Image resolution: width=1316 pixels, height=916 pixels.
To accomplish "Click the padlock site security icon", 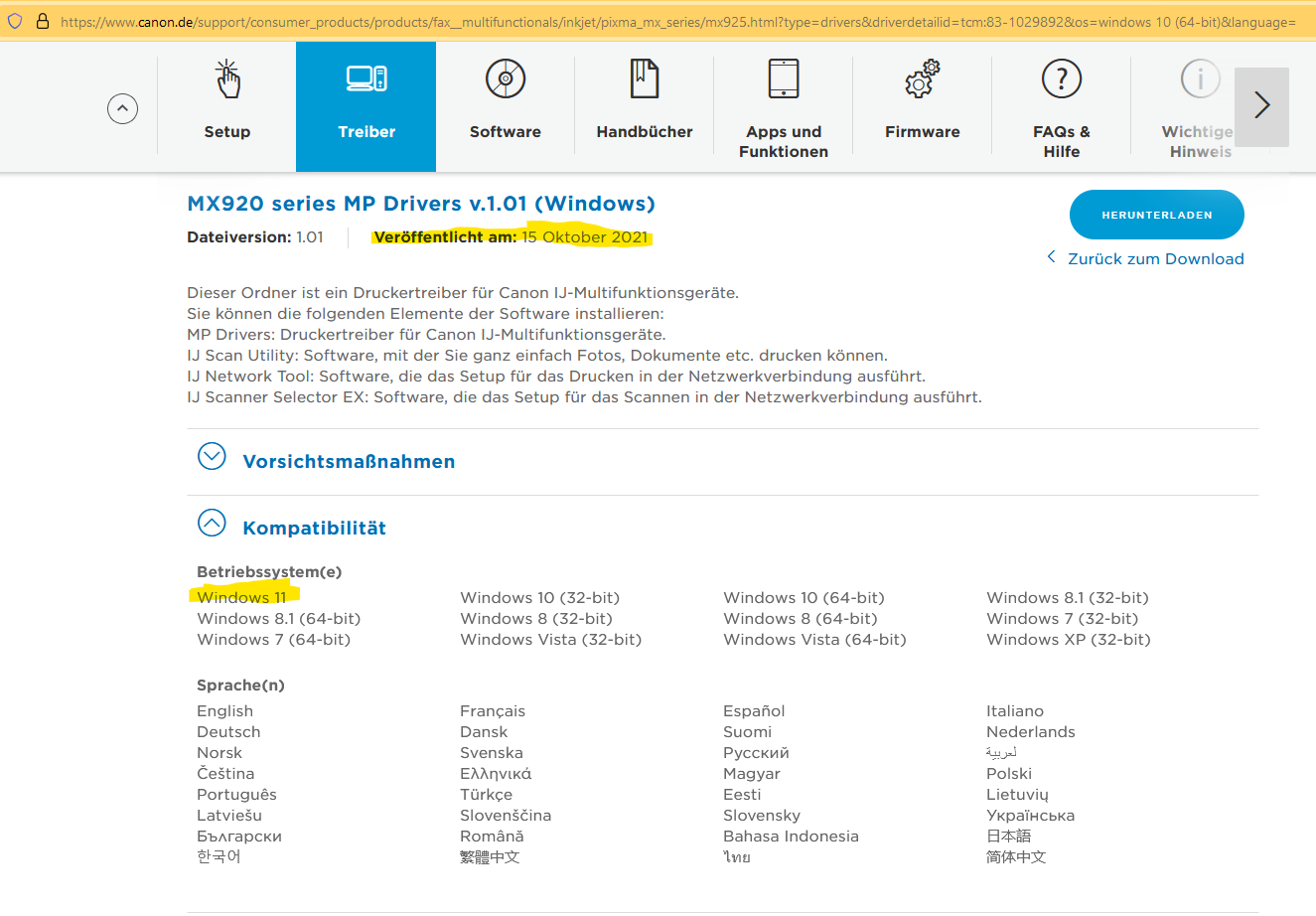I will tap(43, 21).
